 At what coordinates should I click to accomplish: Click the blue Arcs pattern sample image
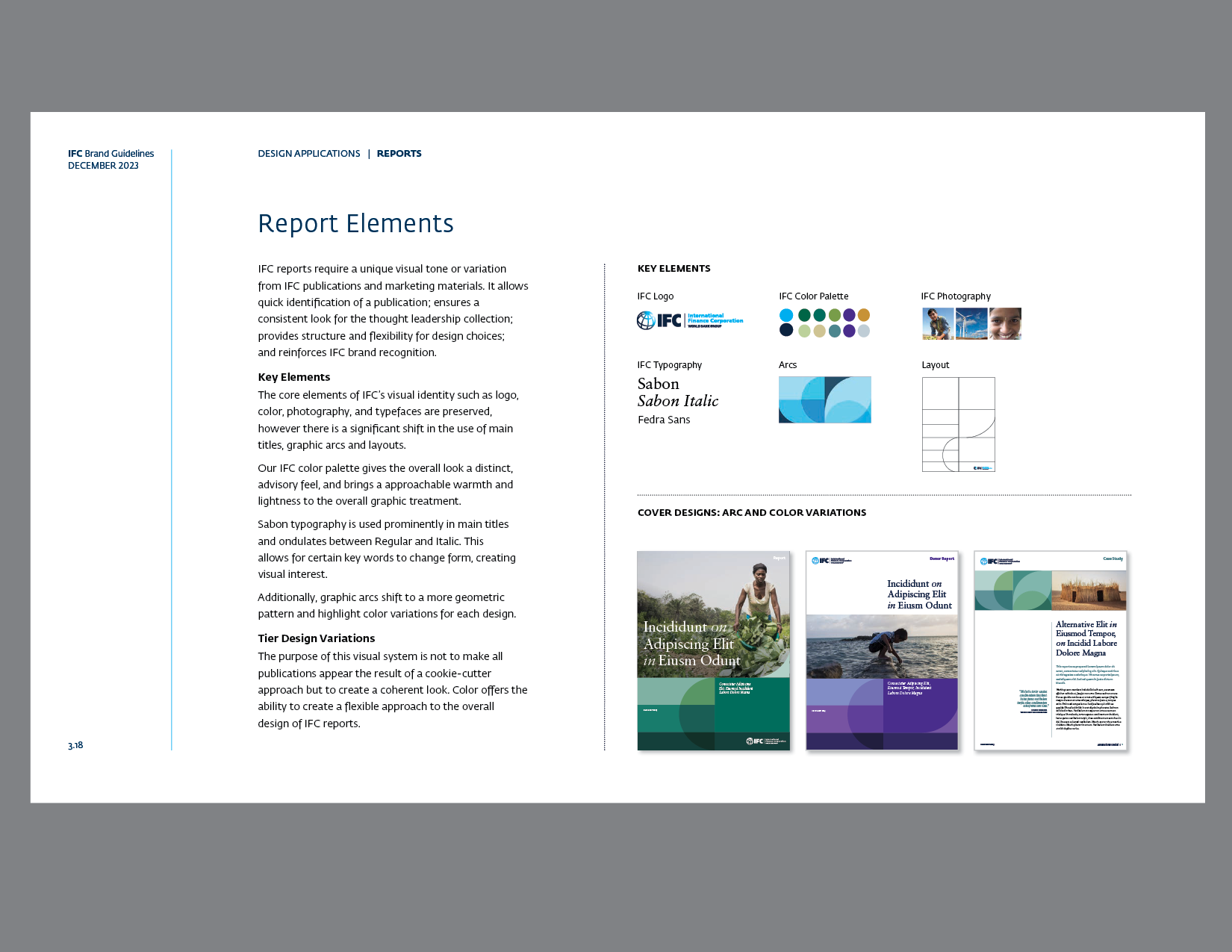(824, 399)
